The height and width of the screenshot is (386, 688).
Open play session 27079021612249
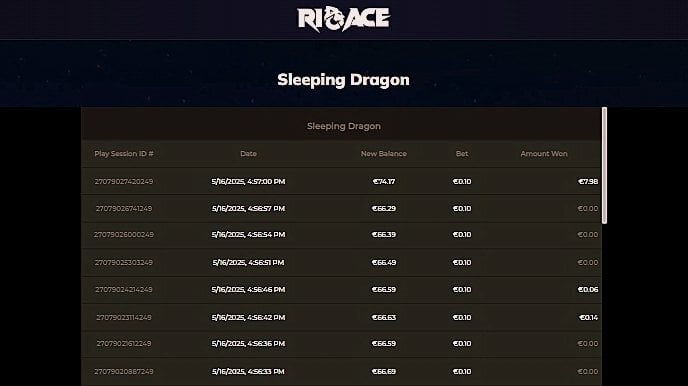coord(124,343)
